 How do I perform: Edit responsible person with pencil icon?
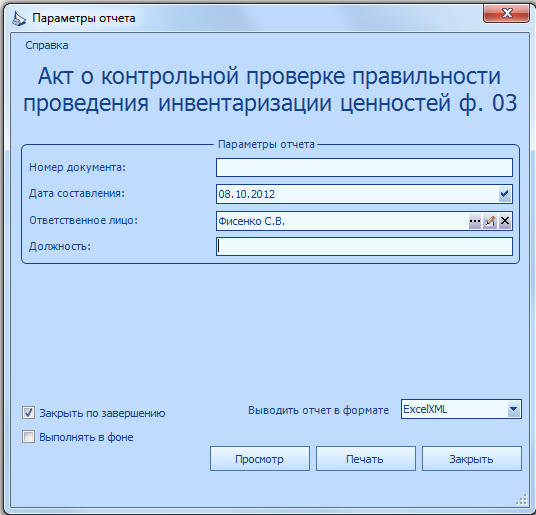(x=490, y=221)
